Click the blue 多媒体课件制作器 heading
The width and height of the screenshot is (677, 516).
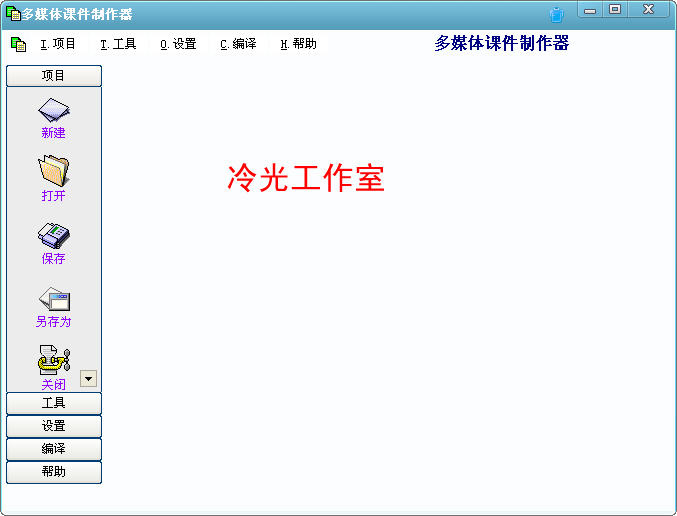502,43
